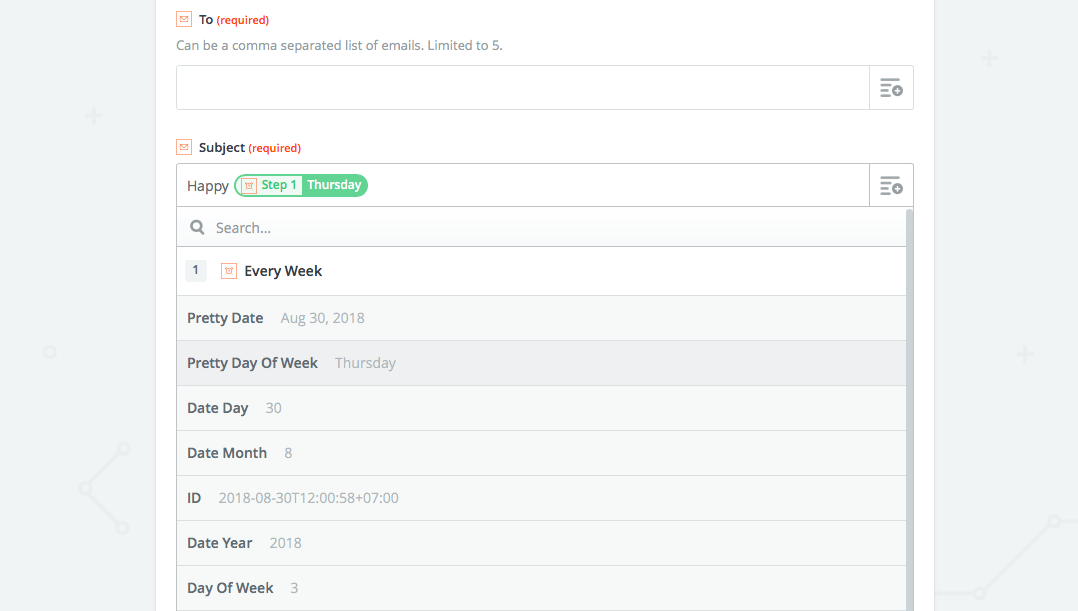The height and width of the screenshot is (611, 1078).
Task: Click the email icon next to Subject label
Action: pos(184,147)
